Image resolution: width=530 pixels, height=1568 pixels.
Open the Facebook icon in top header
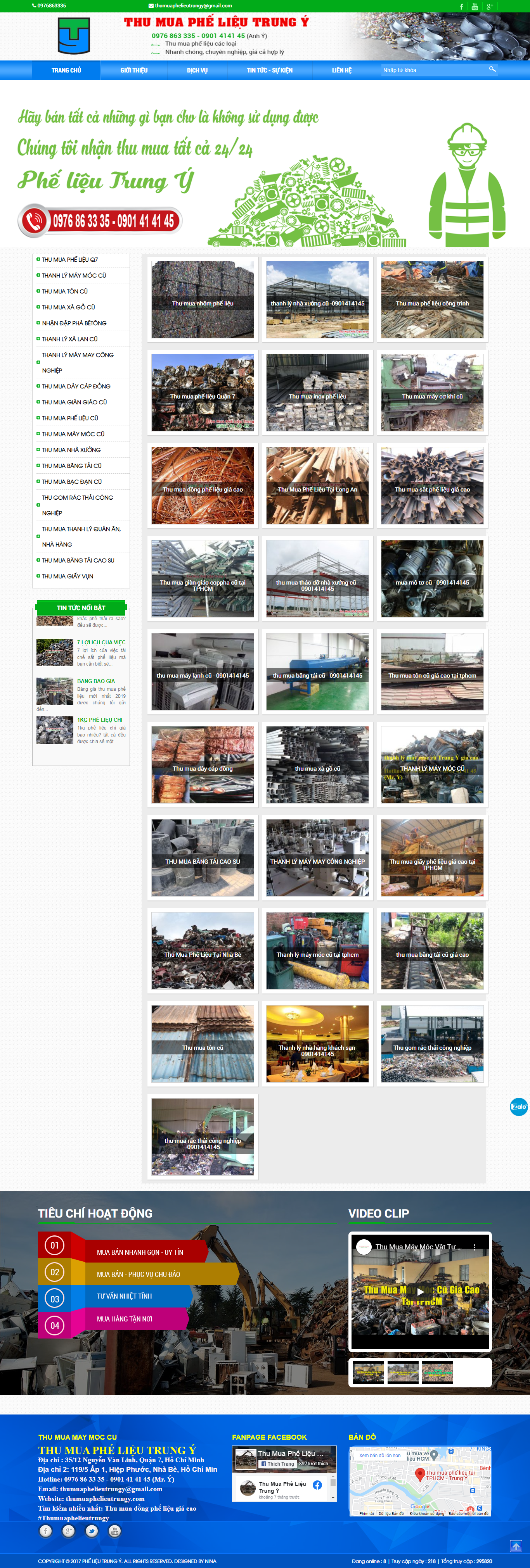[461, 7]
